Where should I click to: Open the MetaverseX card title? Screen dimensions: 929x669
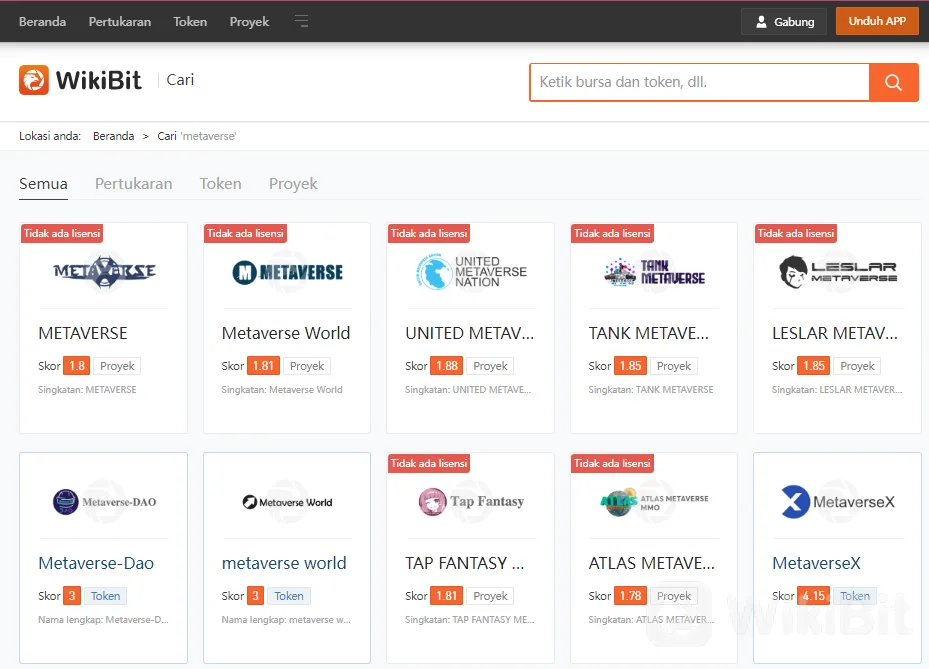point(816,563)
